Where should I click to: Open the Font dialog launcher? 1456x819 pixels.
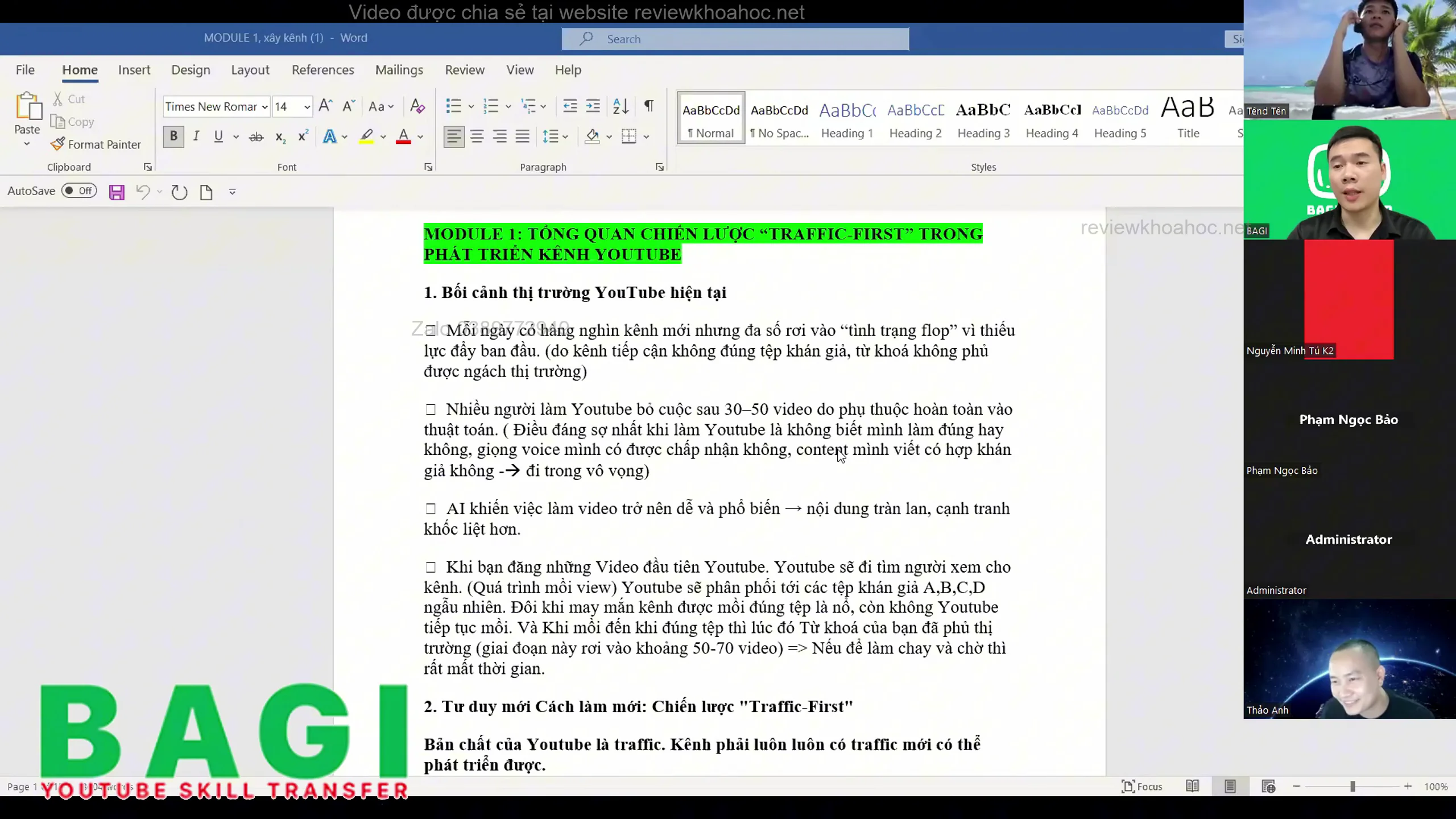pos(428,167)
